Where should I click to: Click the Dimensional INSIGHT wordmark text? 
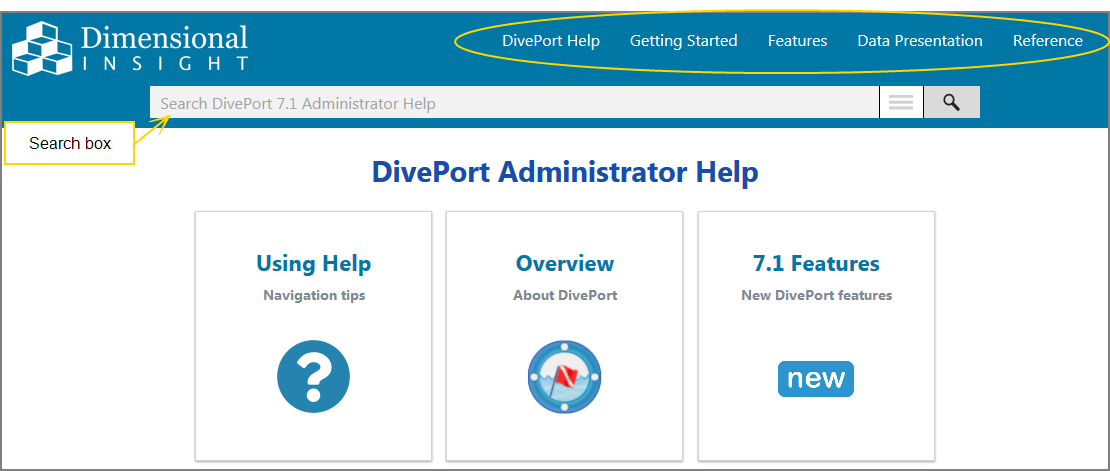164,48
